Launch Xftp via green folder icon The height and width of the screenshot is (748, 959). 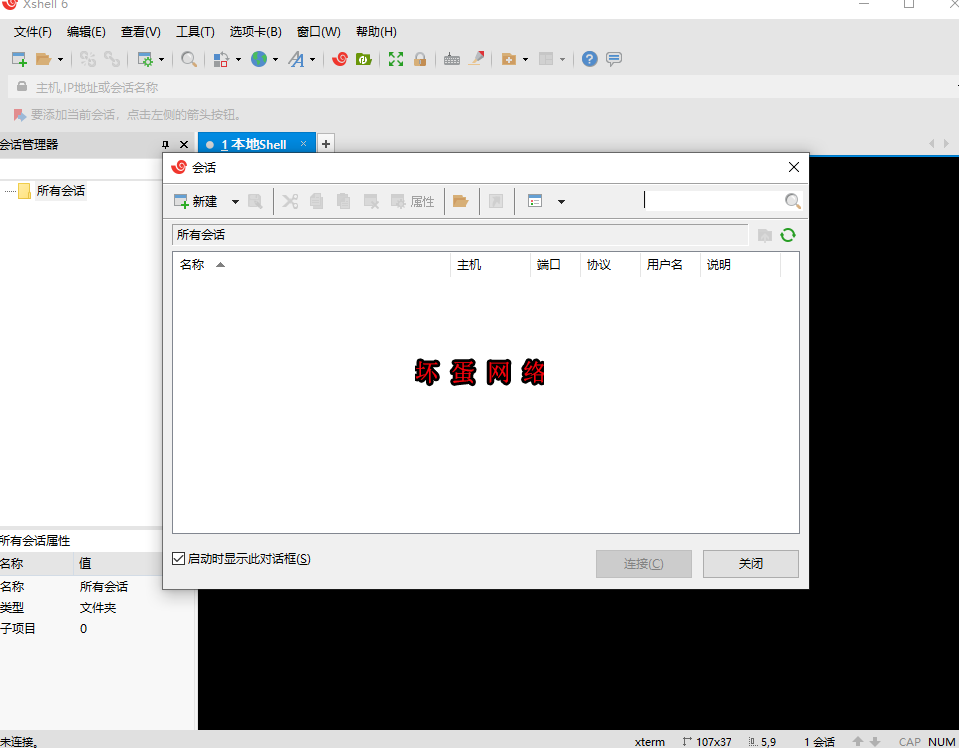[x=364, y=59]
